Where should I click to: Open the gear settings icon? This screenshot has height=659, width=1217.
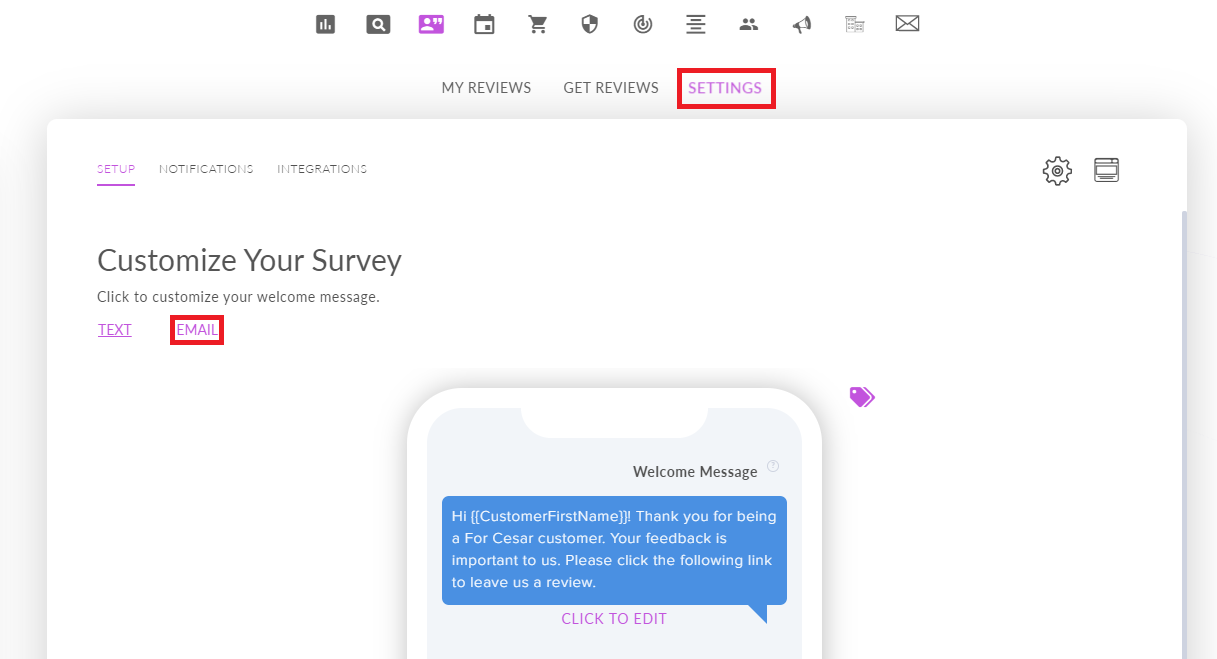(1057, 171)
